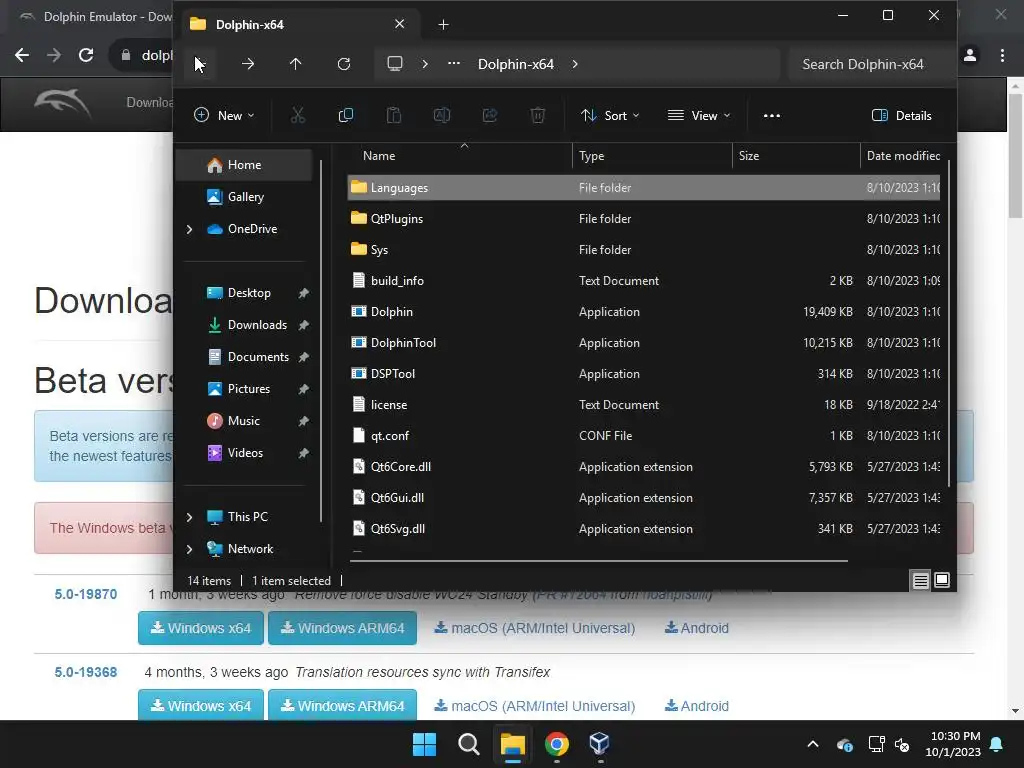The height and width of the screenshot is (768, 1024).
Task: Sort by the Name column header
Action: pyautogui.click(x=460, y=156)
